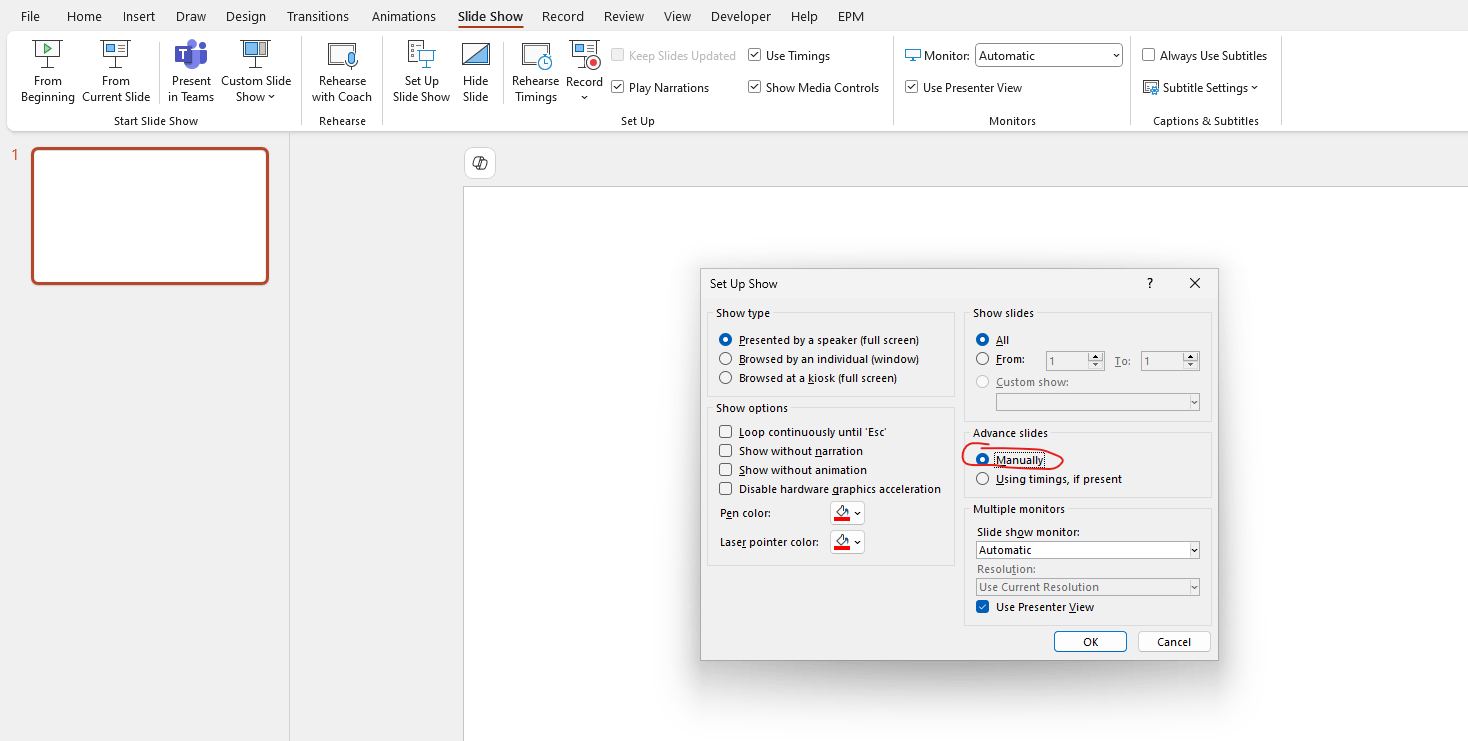Select the From slides radio button
Viewport: 1468px width, 741px height.
pos(983,359)
